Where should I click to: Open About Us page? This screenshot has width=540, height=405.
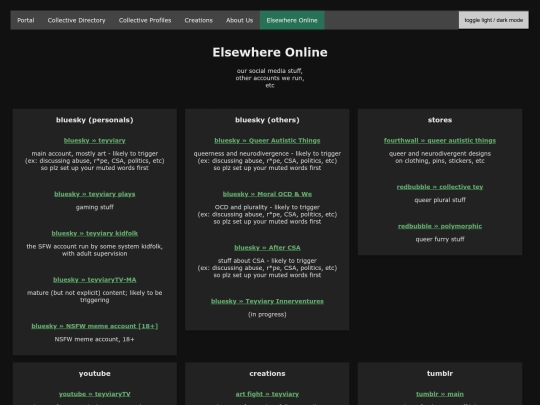tap(240, 20)
